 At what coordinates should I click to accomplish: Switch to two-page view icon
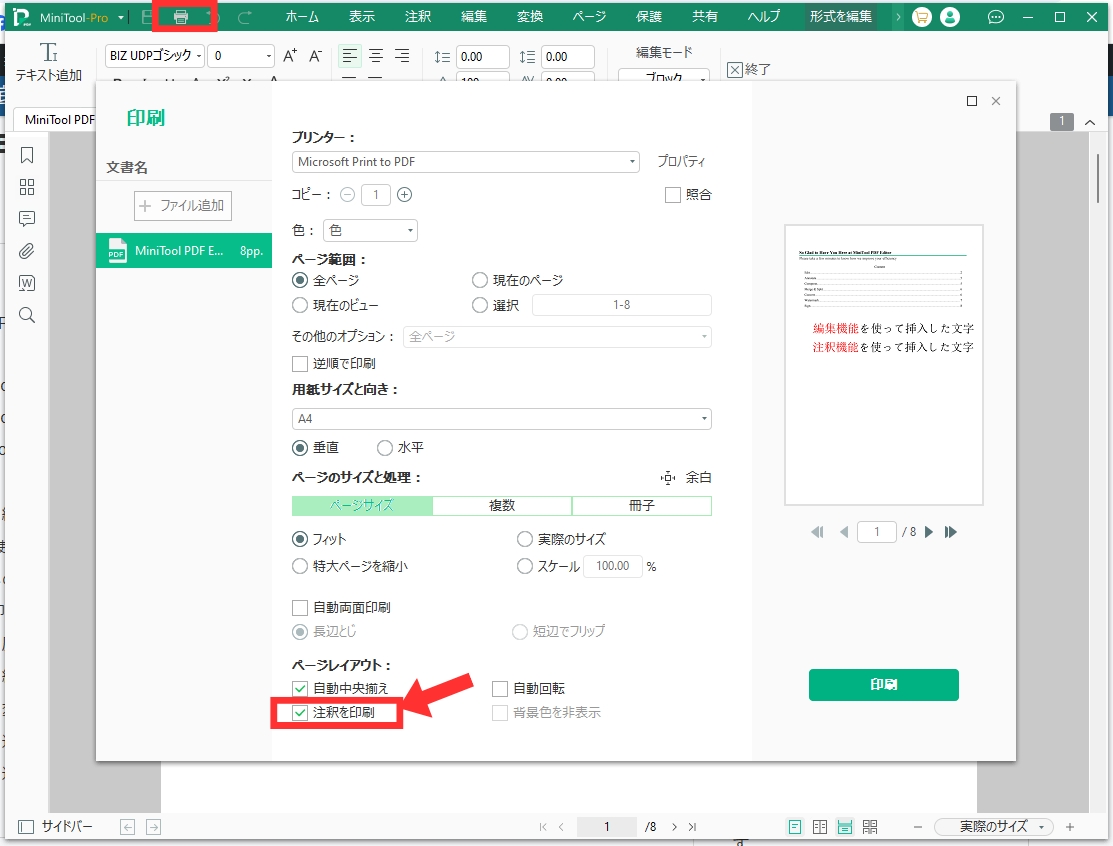820,827
